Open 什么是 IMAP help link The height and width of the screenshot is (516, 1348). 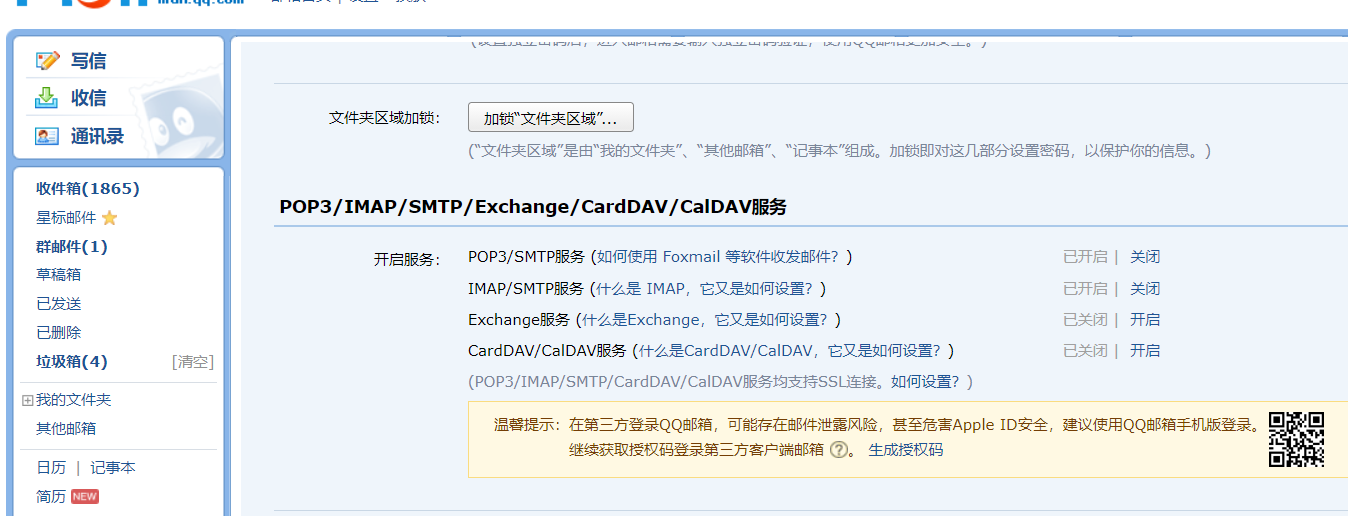click(706, 289)
